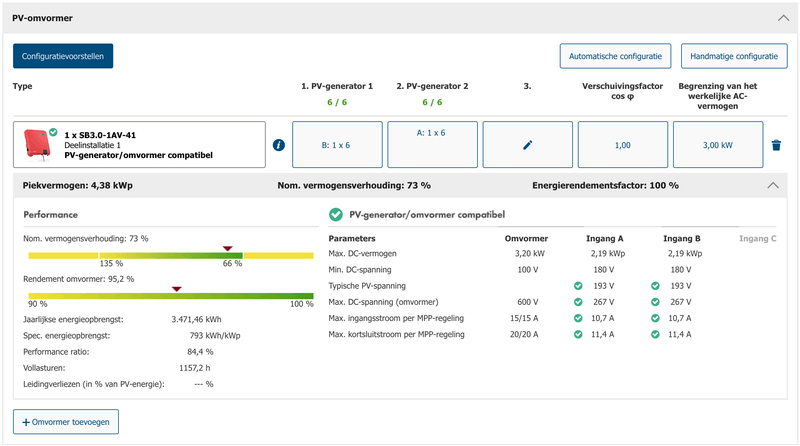Click green check for Ingang B 11,4 A
This screenshot has height=446, width=800.
[655, 334]
